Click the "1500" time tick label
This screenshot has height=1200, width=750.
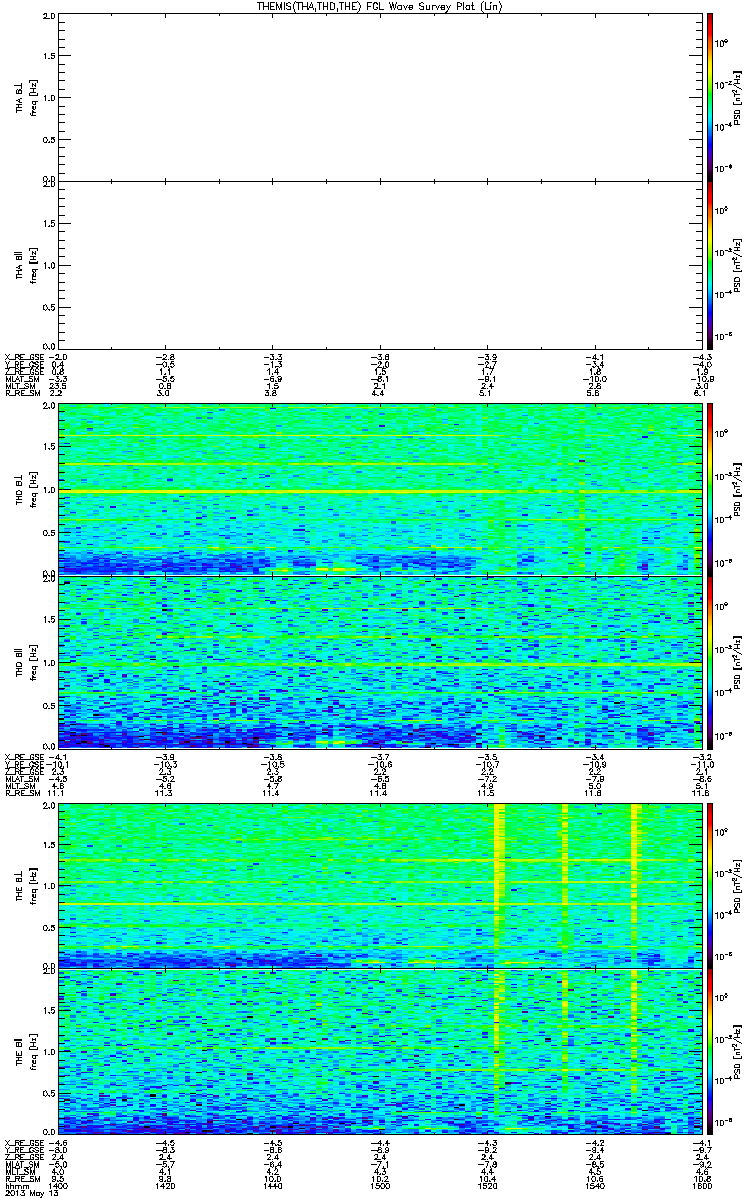click(378, 1185)
